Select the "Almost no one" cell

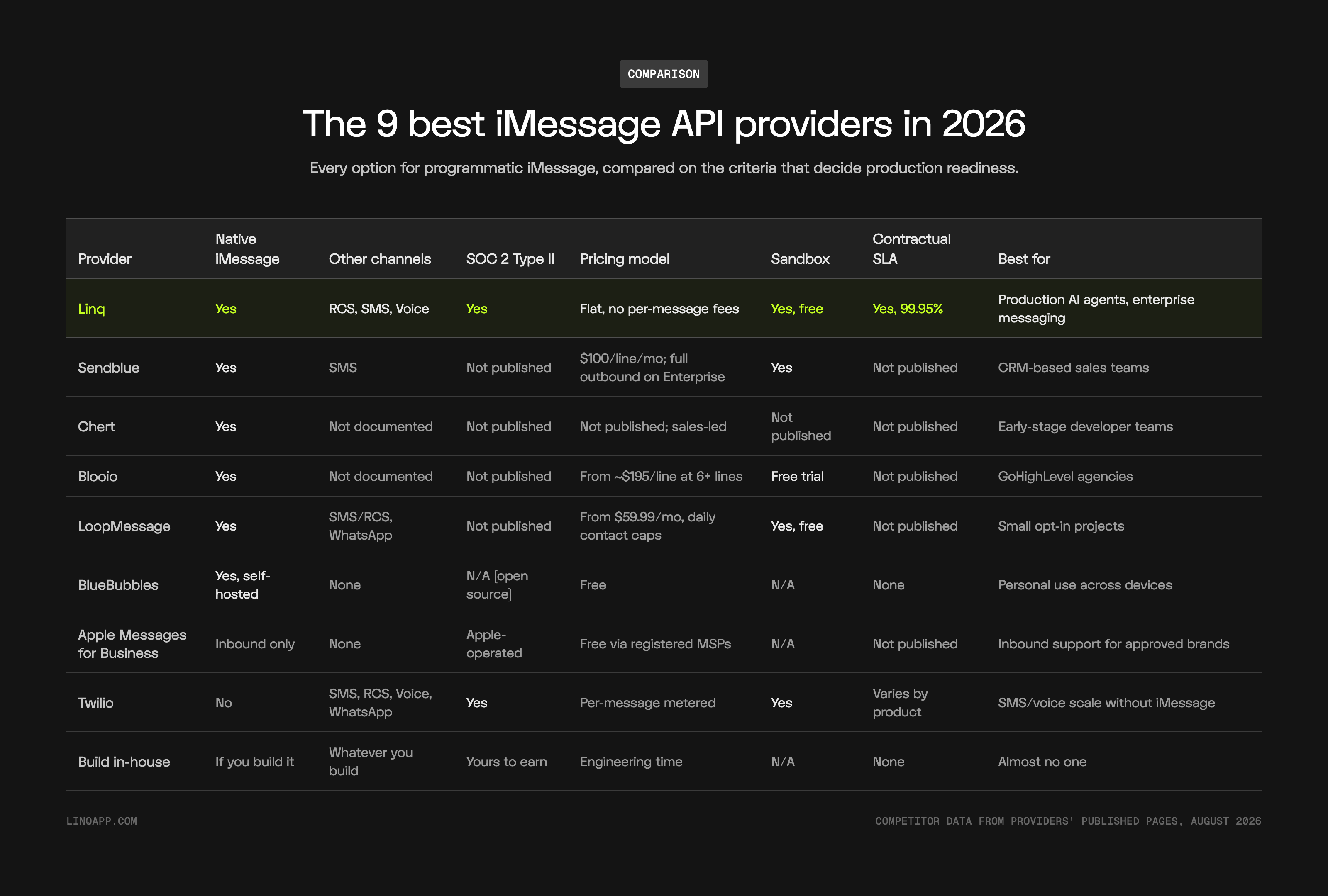(x=1042, y=761)
